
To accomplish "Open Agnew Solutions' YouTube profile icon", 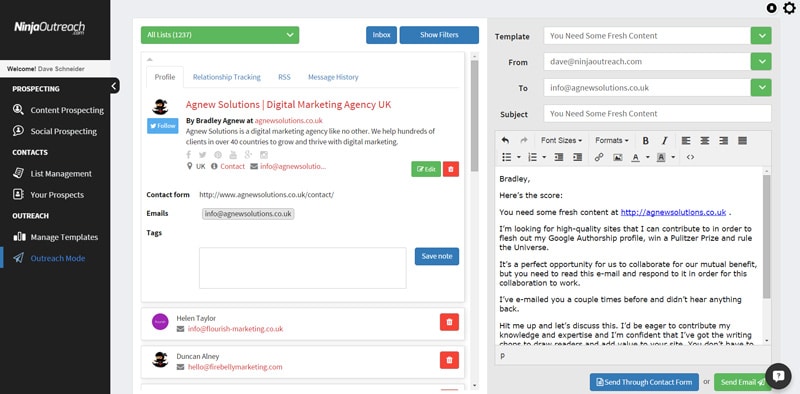I will [233, 155].
